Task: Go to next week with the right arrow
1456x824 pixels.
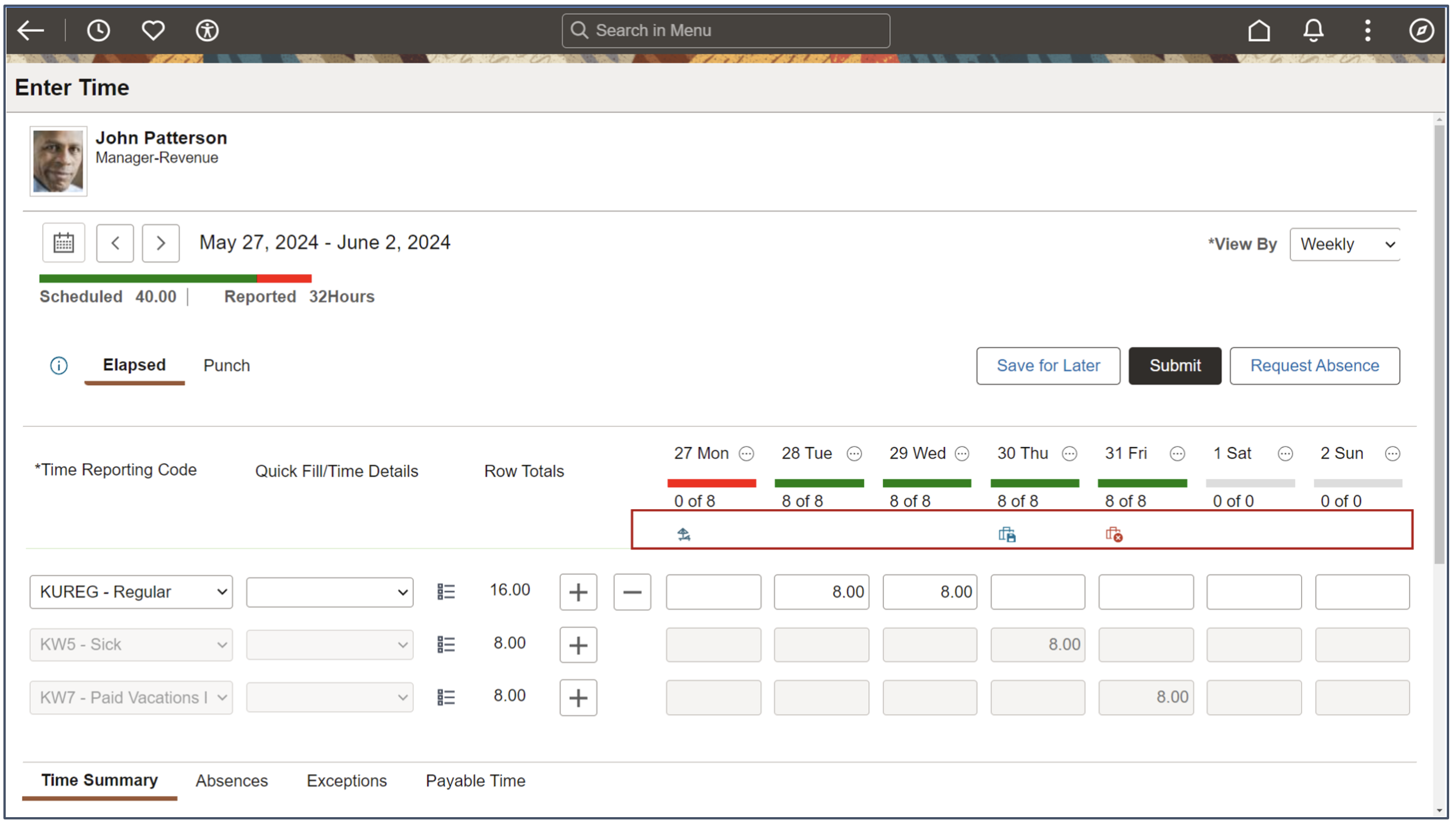Action: (161, 243)
